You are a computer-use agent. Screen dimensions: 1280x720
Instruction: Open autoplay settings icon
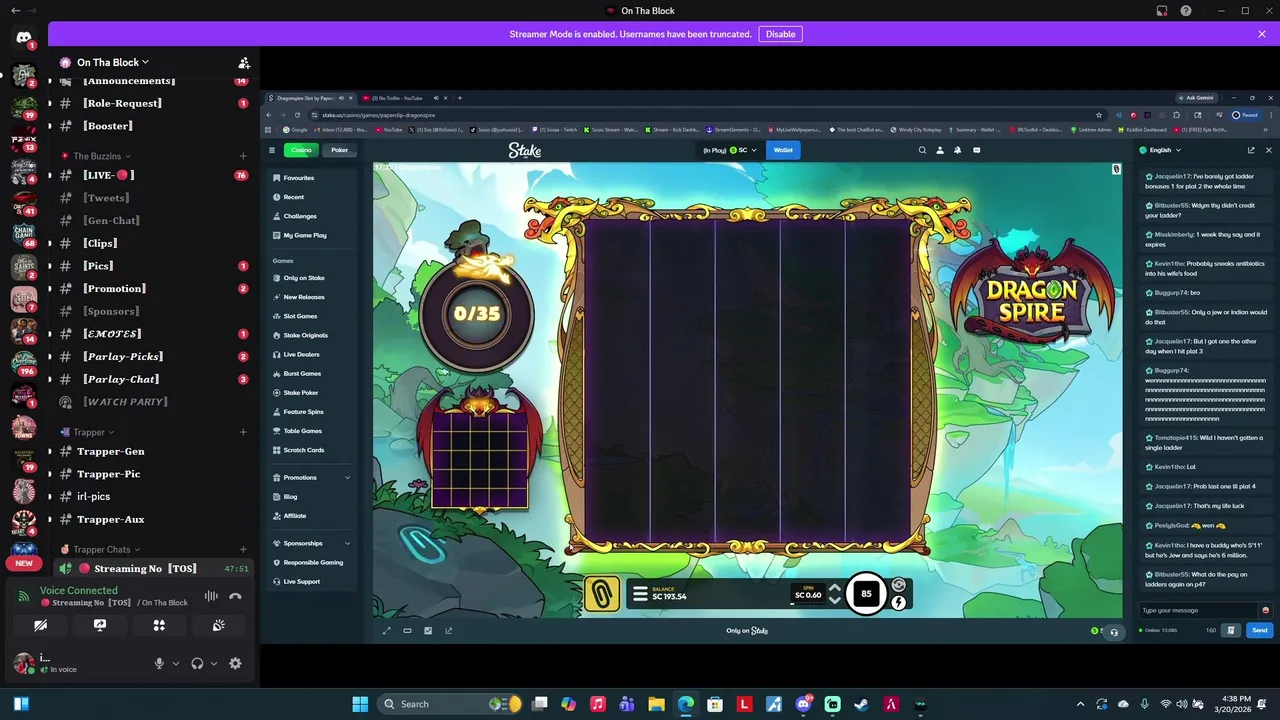898,585
